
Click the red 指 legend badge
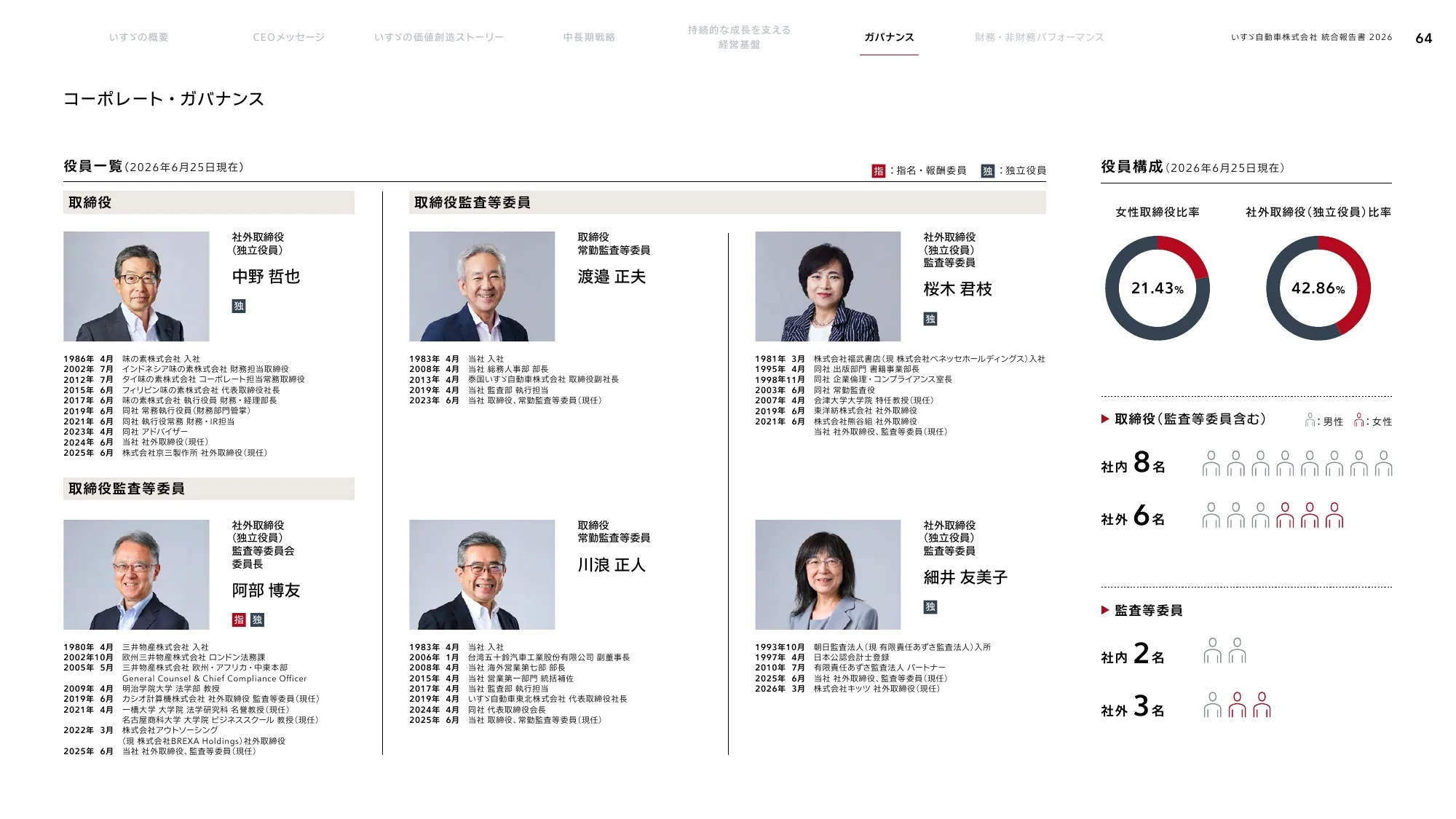[x=879, y=171]
